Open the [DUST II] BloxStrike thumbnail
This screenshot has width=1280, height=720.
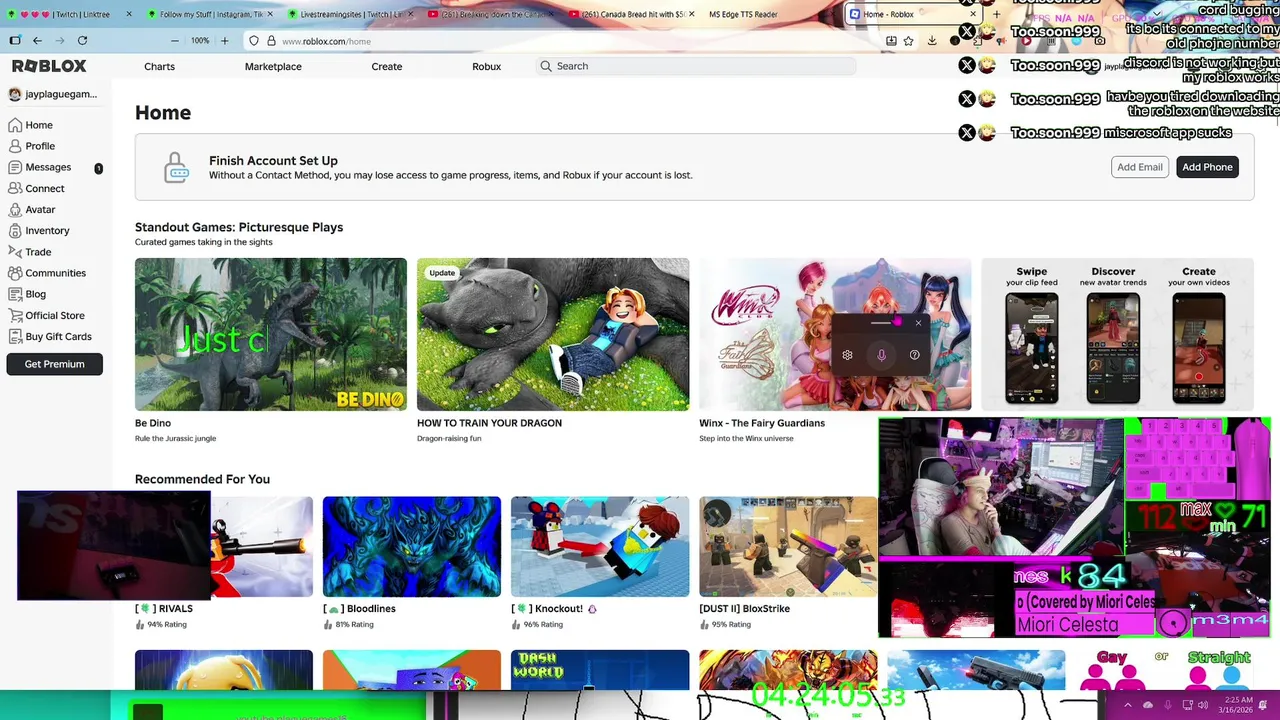788,547
